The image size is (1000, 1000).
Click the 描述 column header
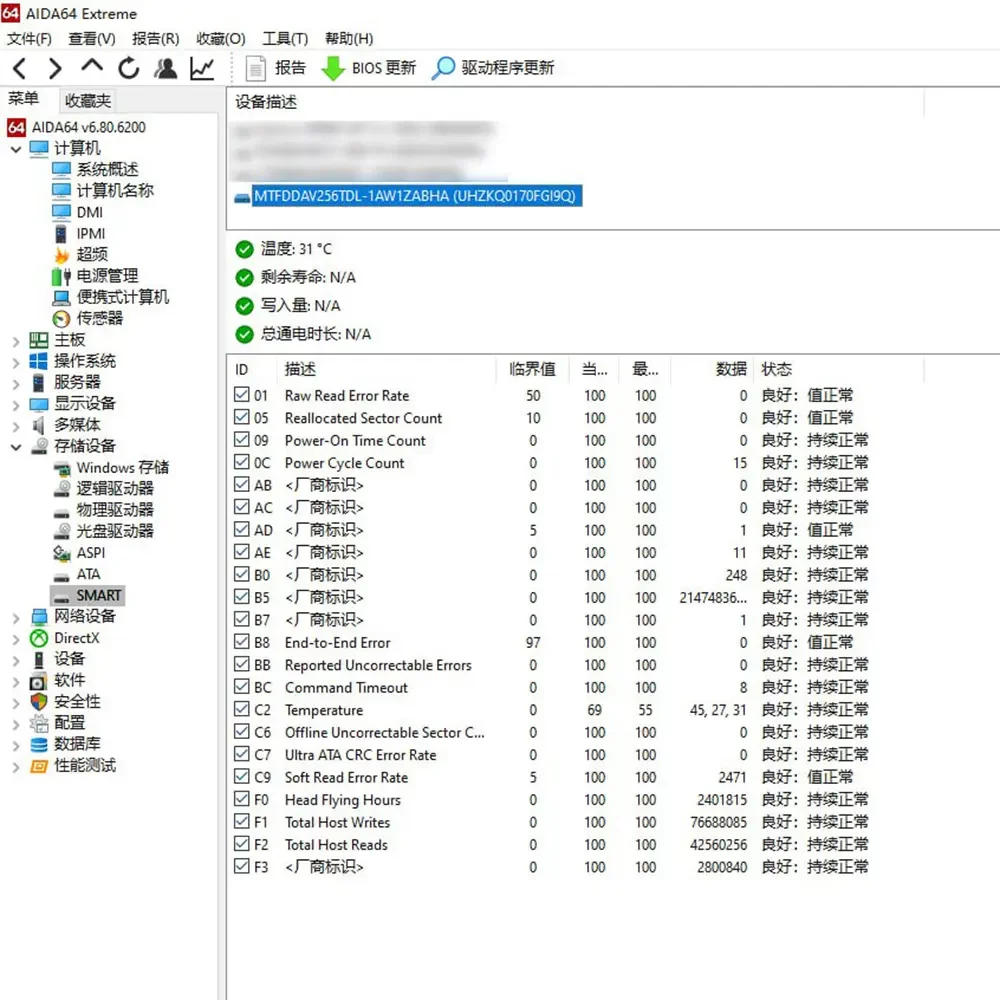click(x=386, y=369)
